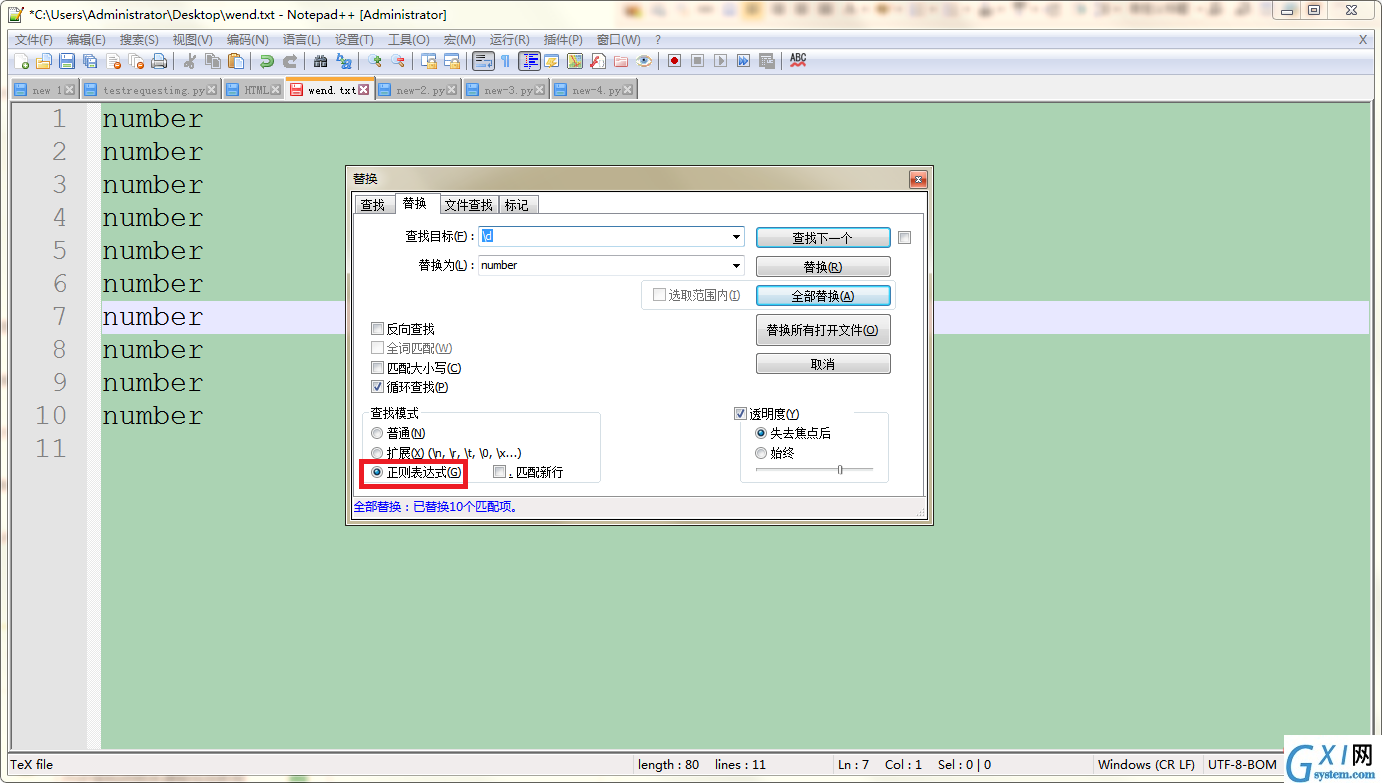1382x783 pixels.
Task: Click the Redo toolbar icon
Action: [x=290, y=61]
